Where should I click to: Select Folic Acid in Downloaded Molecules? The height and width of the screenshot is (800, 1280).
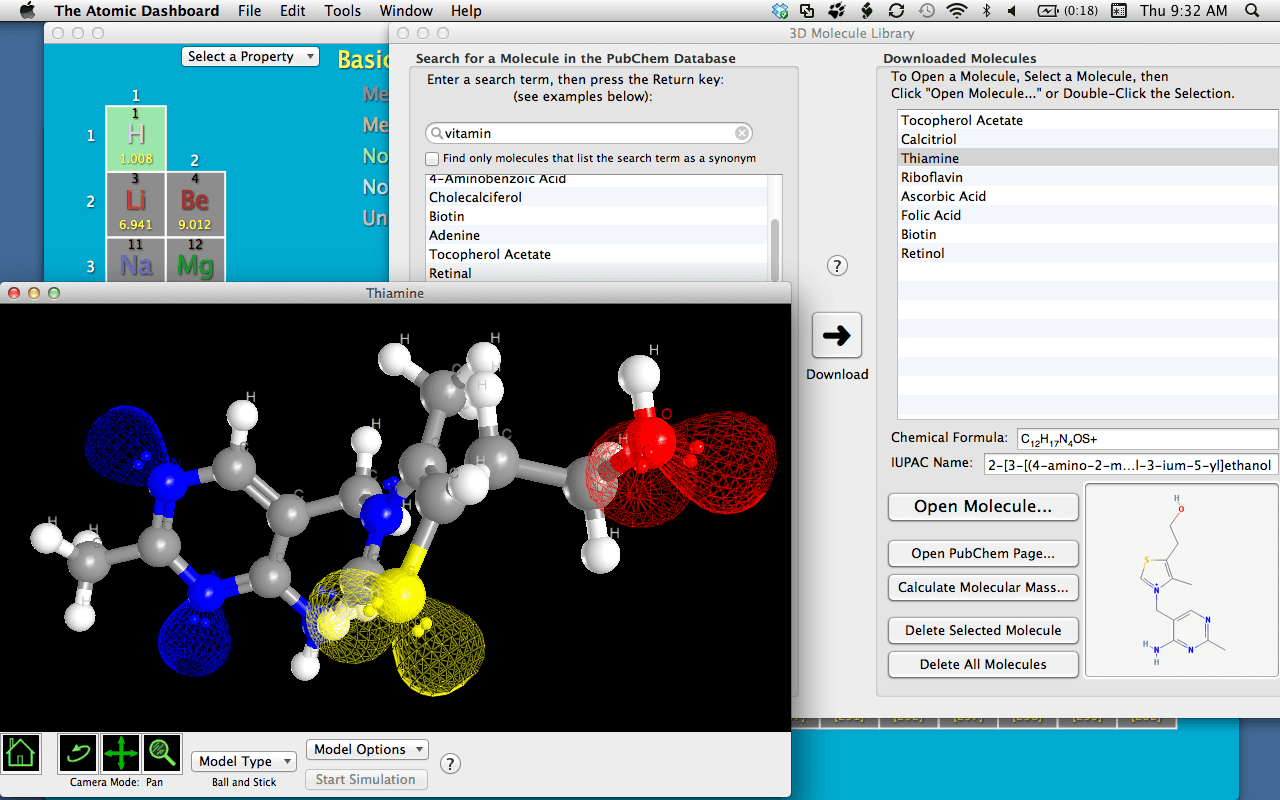click(1088, 215)
